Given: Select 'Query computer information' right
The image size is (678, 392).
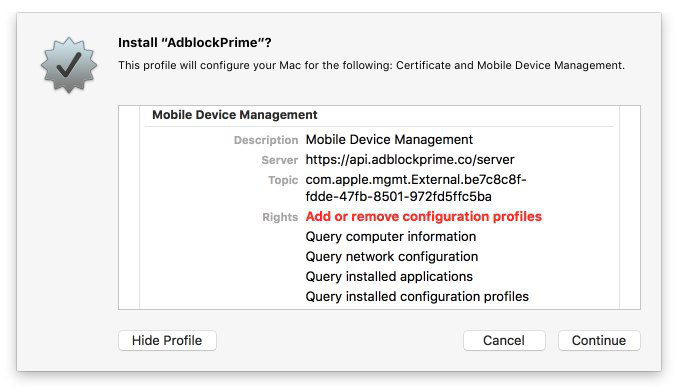Looking at the screenshot, I should tap(390, 236).
